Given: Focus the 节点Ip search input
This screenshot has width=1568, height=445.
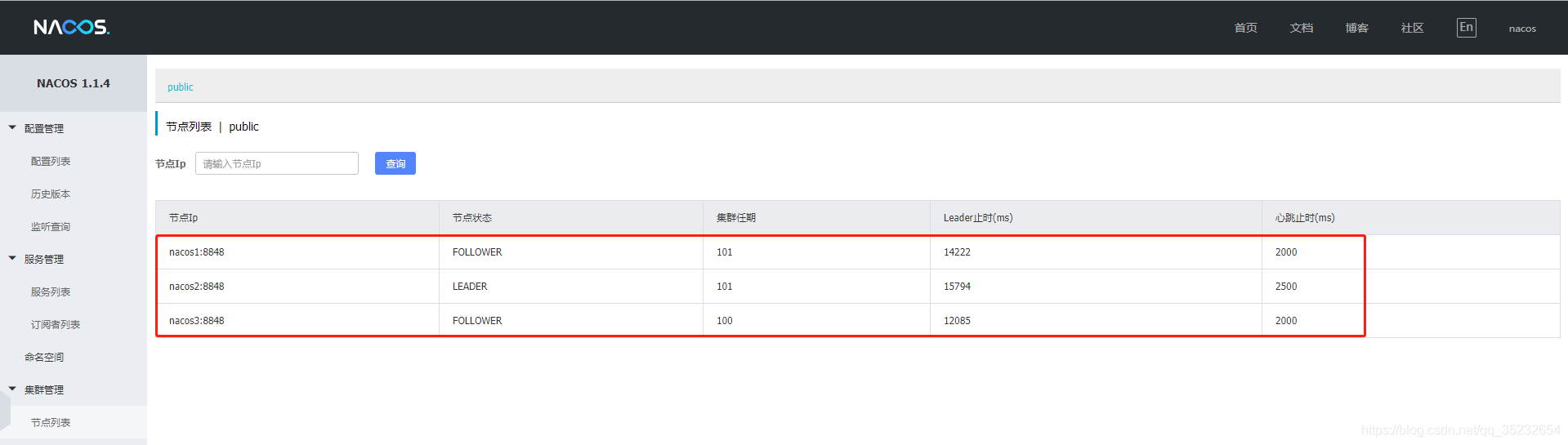Looking at the screenshot, I should 277,163.
